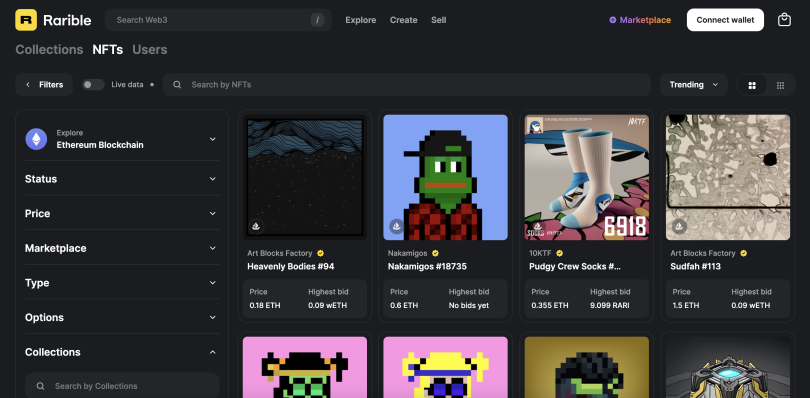Click OpenSea badge on Nakamigos #18735 image
Viewport: 810px width, 398px height.
[397, 226]
